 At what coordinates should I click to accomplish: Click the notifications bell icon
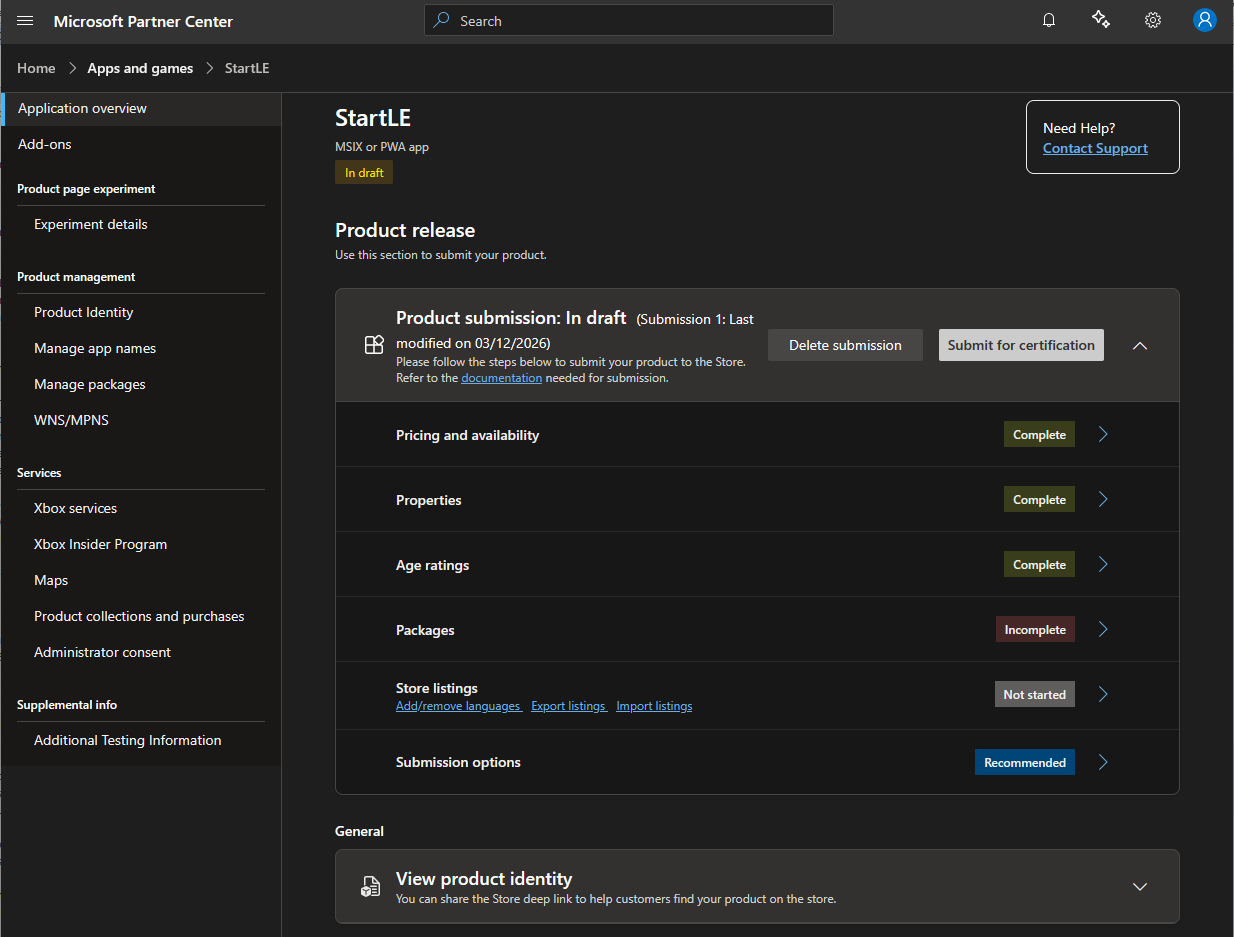coord(1049,20)
